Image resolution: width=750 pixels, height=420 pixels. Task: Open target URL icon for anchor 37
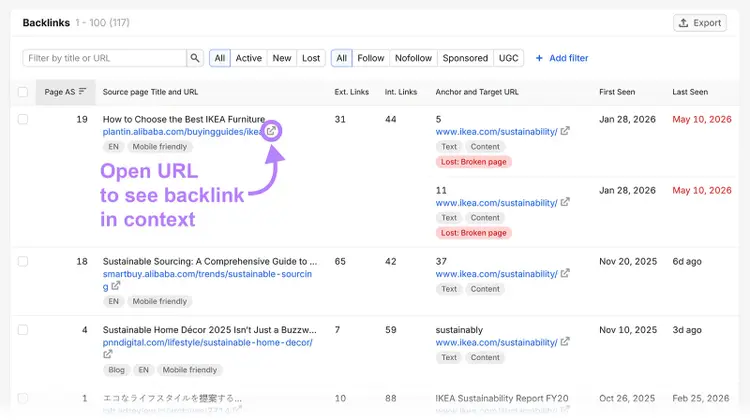point(565,273)
